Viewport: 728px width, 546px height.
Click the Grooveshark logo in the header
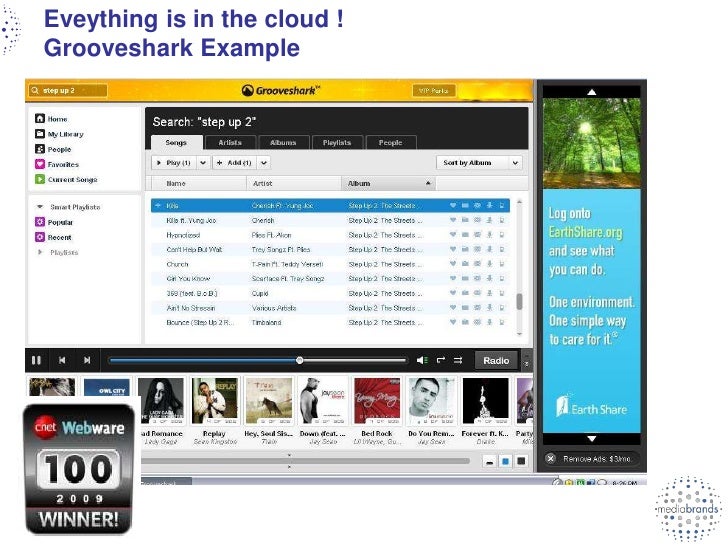point(280,91)
